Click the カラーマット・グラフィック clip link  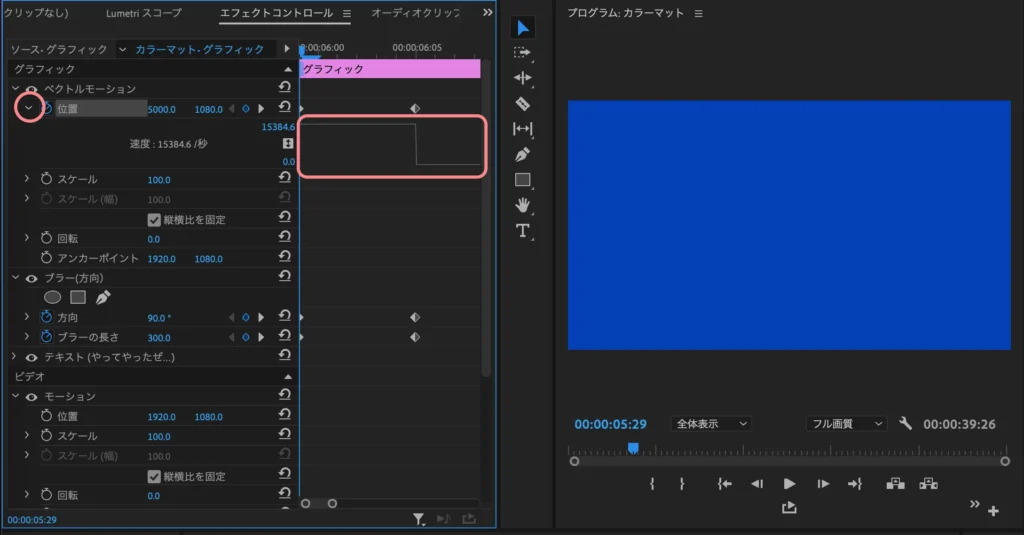point(199,50)
